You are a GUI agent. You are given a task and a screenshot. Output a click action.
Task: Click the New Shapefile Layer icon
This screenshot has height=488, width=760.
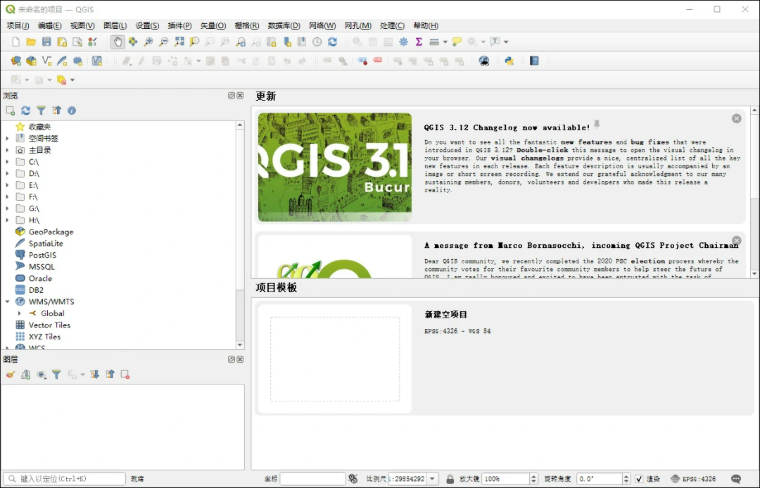(47, 61)
